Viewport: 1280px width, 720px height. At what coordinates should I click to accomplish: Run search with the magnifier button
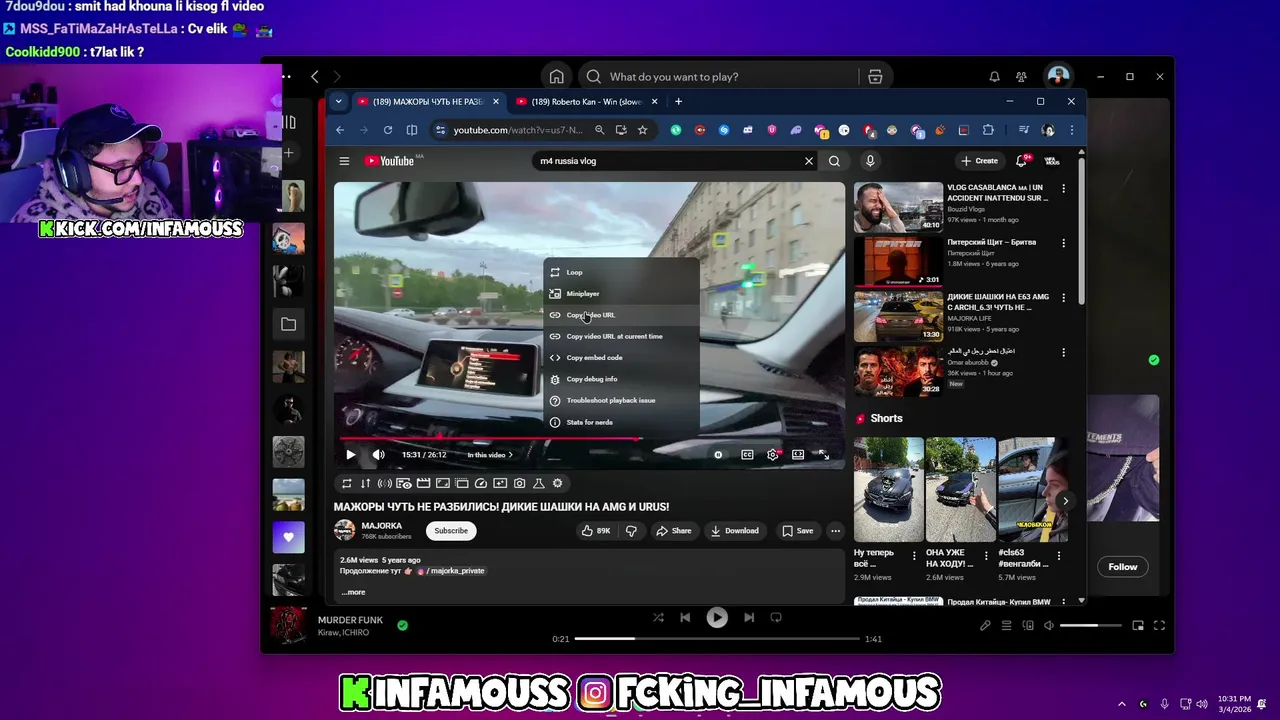pos(834,161)
